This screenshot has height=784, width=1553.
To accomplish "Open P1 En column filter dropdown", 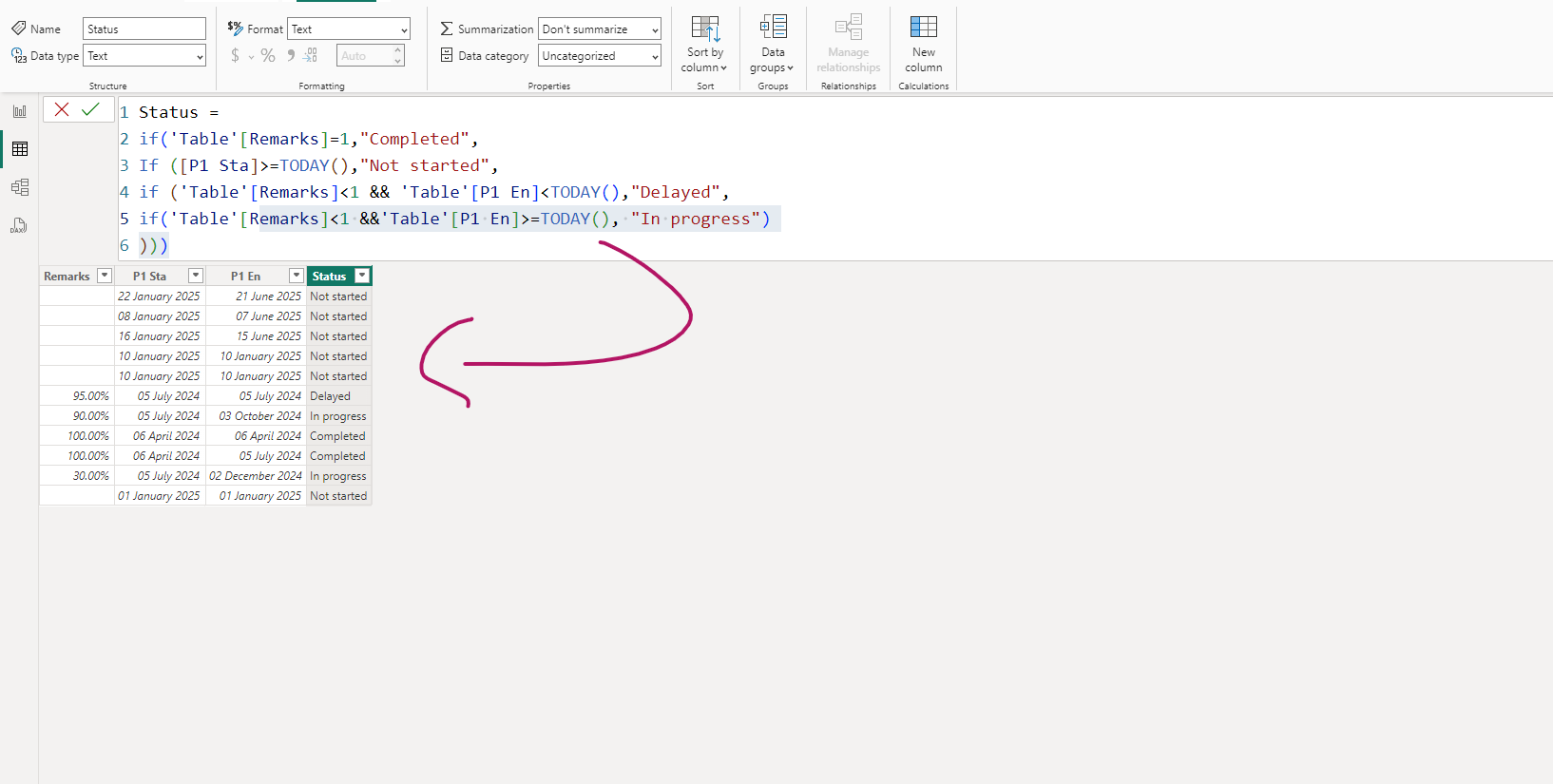I will [x=297, y=277].
